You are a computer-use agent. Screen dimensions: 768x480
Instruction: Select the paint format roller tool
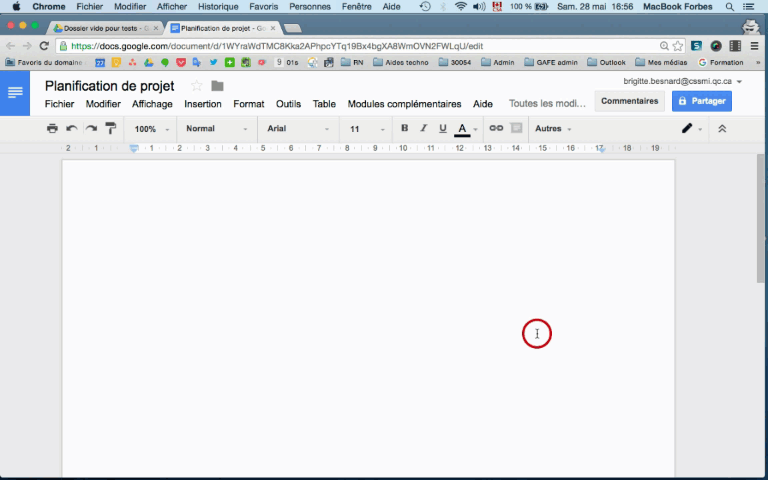[x=110, y=129]
